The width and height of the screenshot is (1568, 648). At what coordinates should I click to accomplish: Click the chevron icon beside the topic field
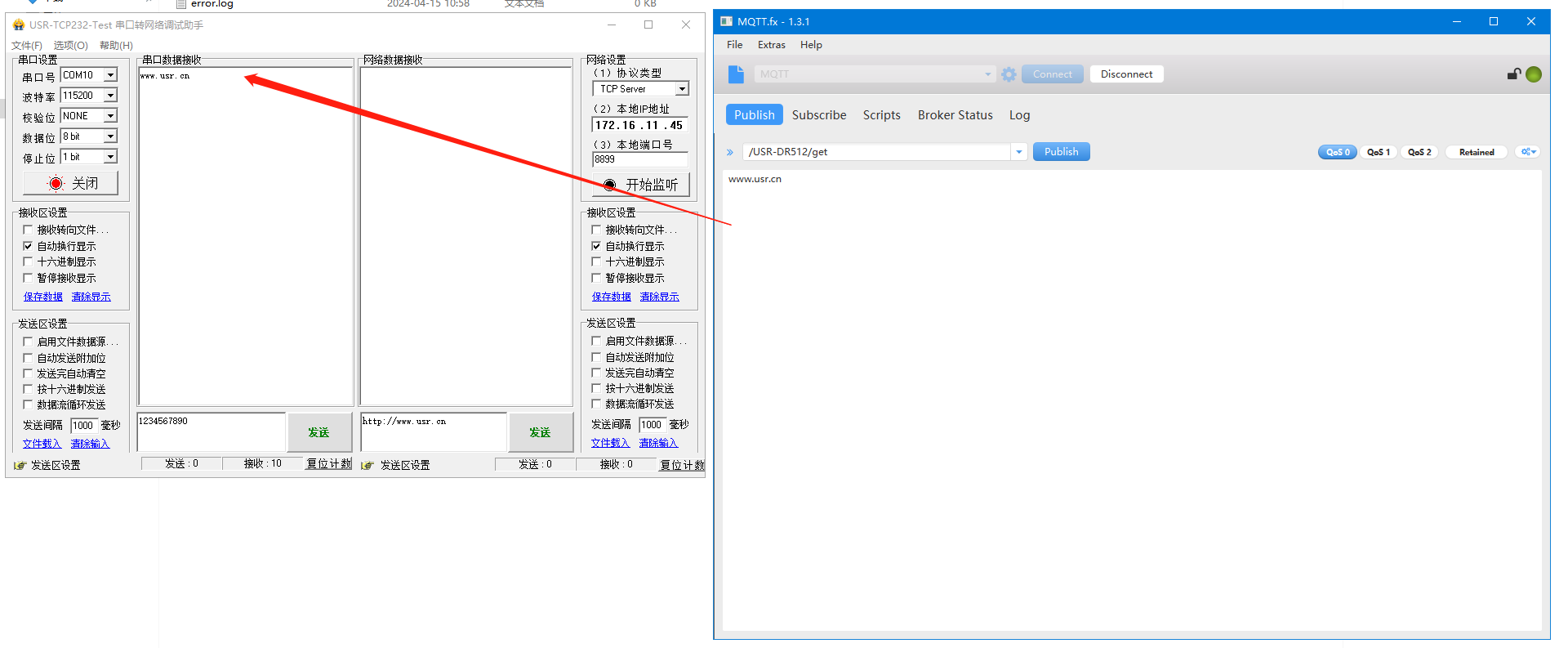point(730,152)
